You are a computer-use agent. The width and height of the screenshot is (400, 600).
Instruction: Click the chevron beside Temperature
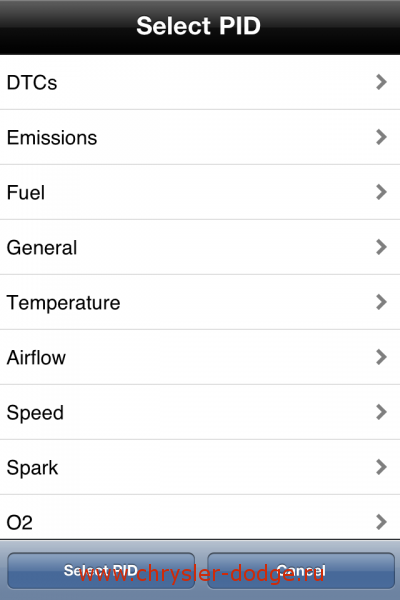(381, 302)
